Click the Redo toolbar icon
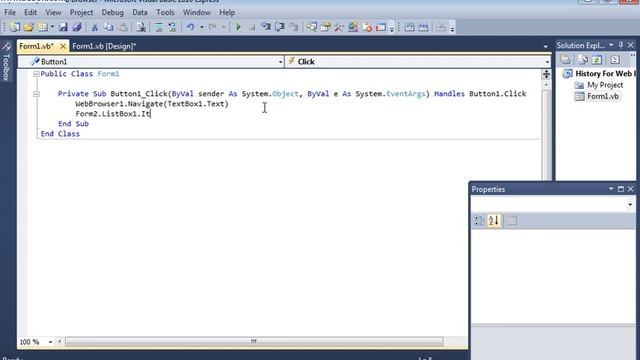Image resolution: width=640 pixels, height=360 pixels. click(213, 27)
